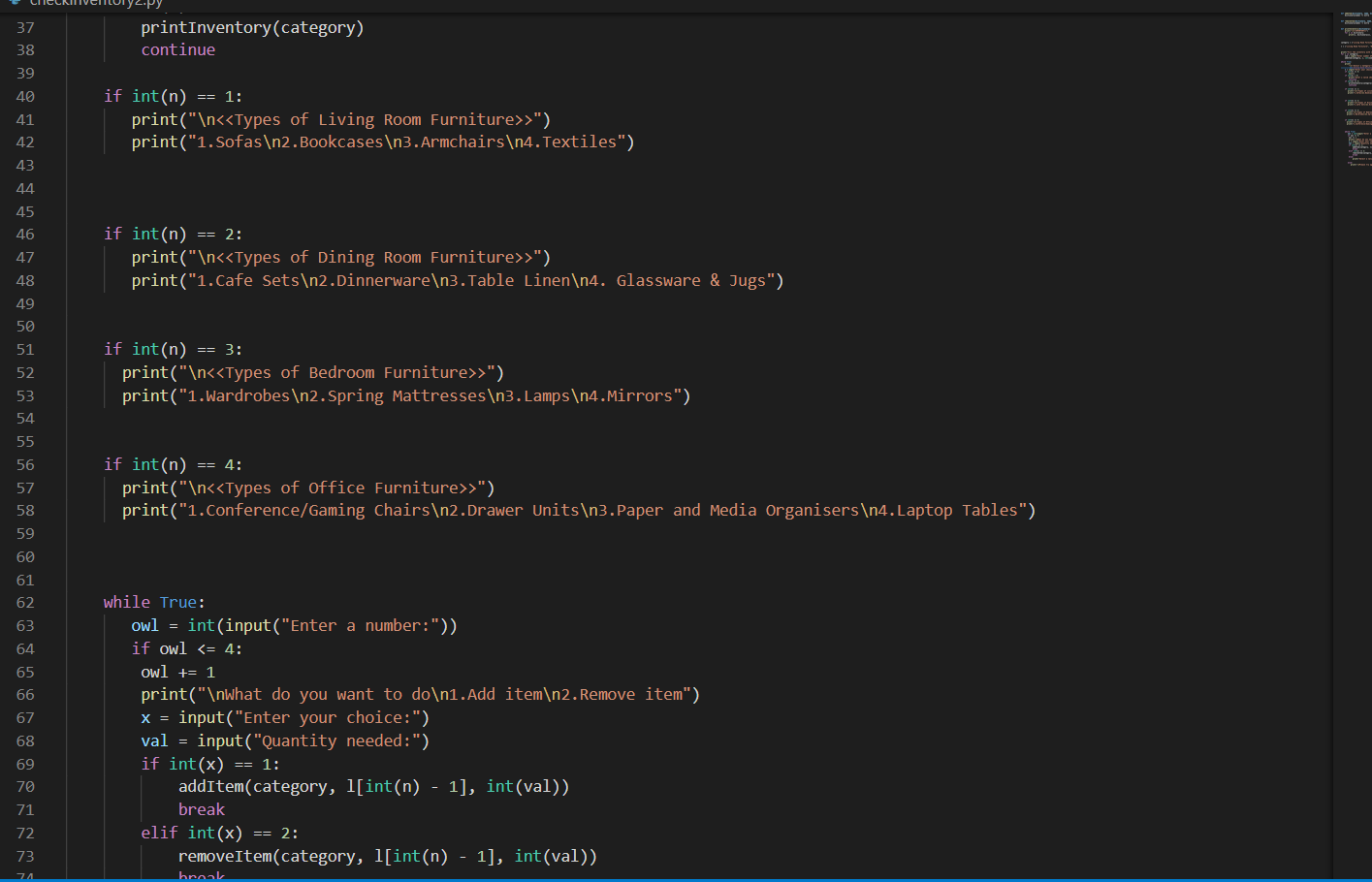Click line number 40 in the gutter
1372x882 pixels.
(25, 96)
